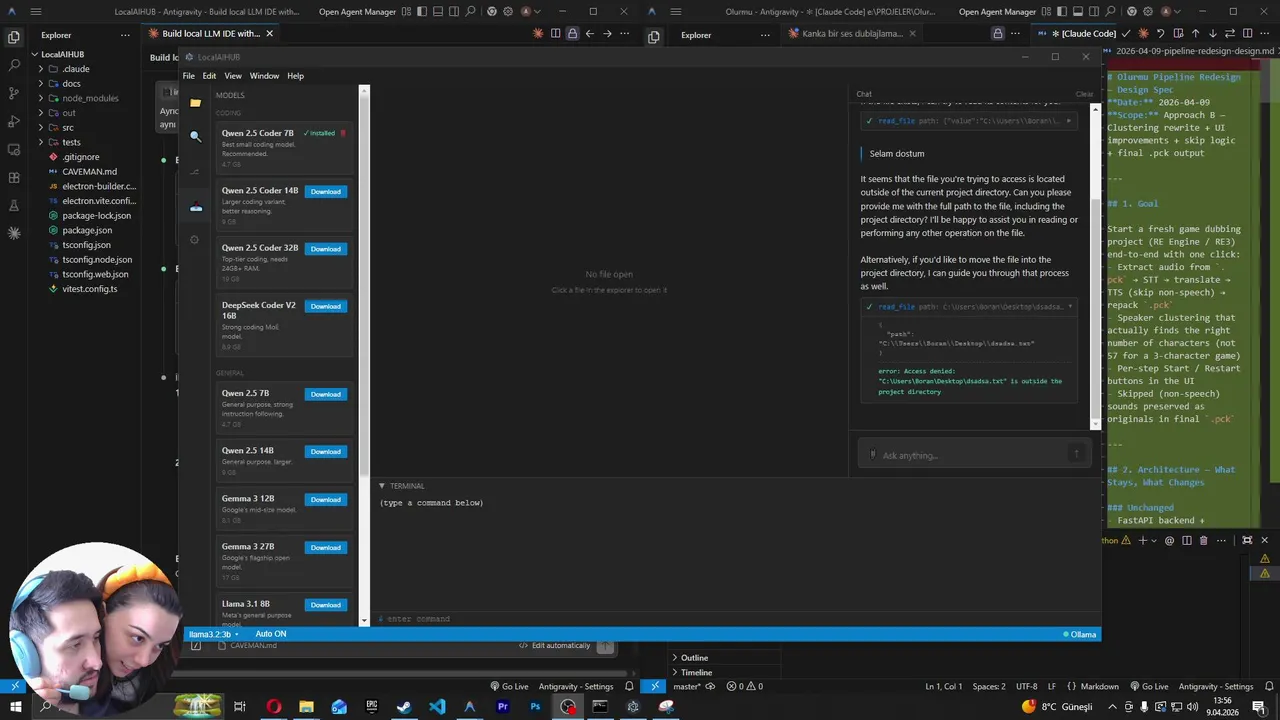Image resolution: width=1280 pixels, height=720 pixels.
Task: Open package.json in the Explorer tree
Action: point(87,230)
